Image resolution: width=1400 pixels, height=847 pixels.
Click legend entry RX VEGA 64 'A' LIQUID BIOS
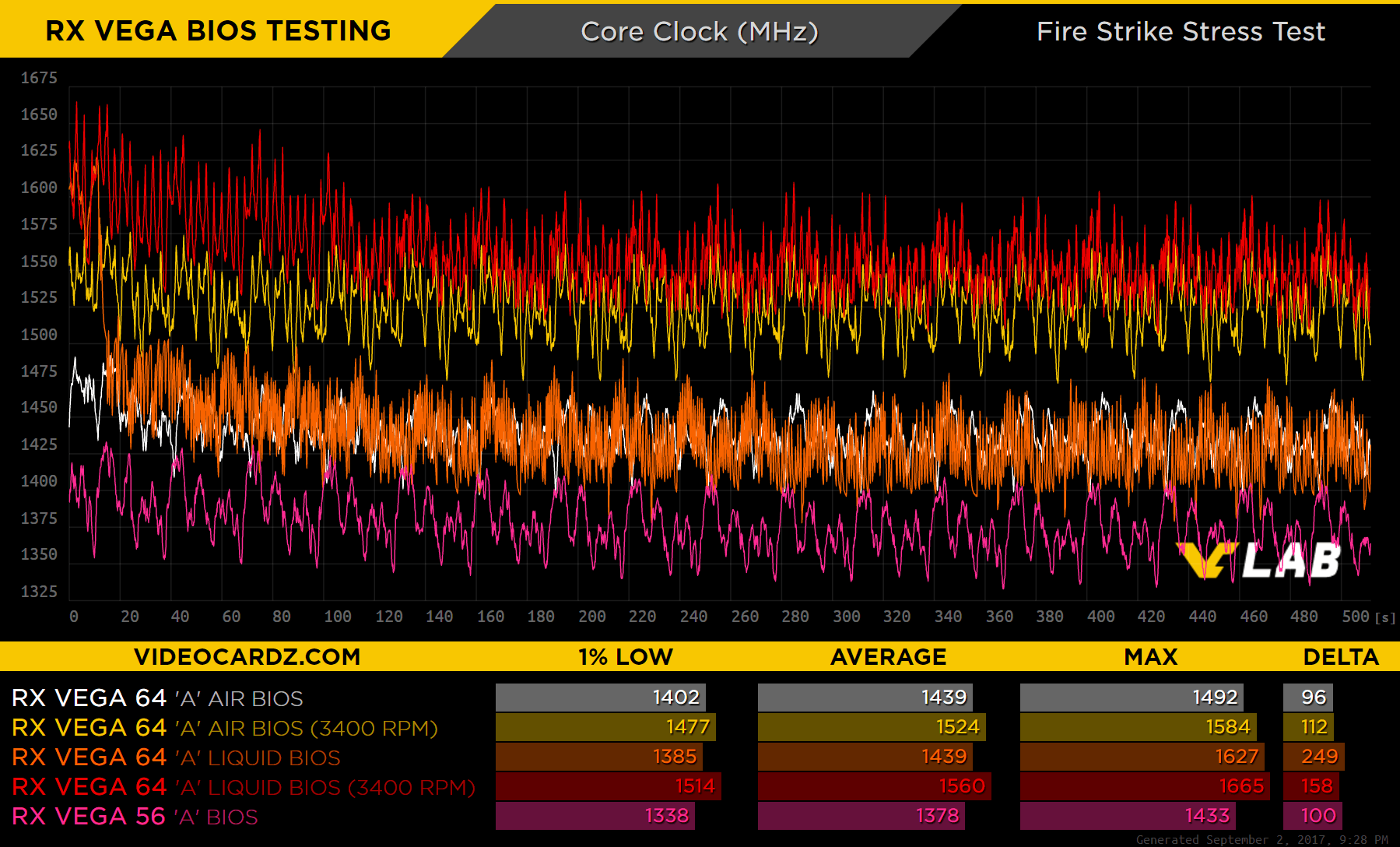[x=176, y=757]
